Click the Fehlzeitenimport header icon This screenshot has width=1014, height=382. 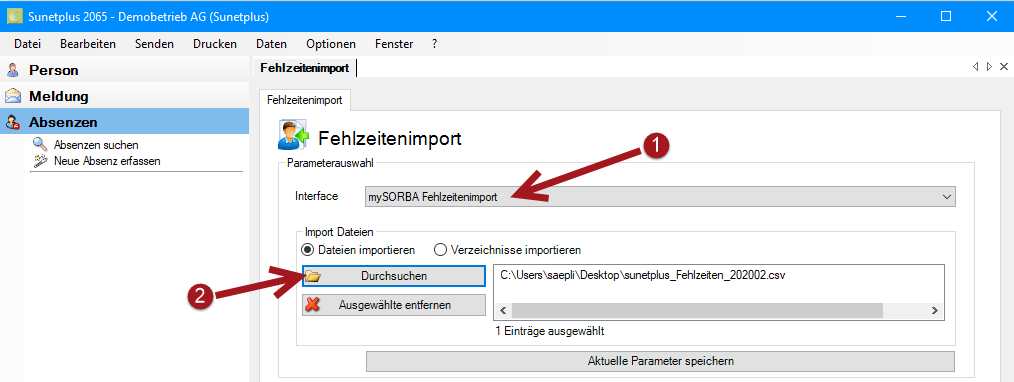coord(294,135)
